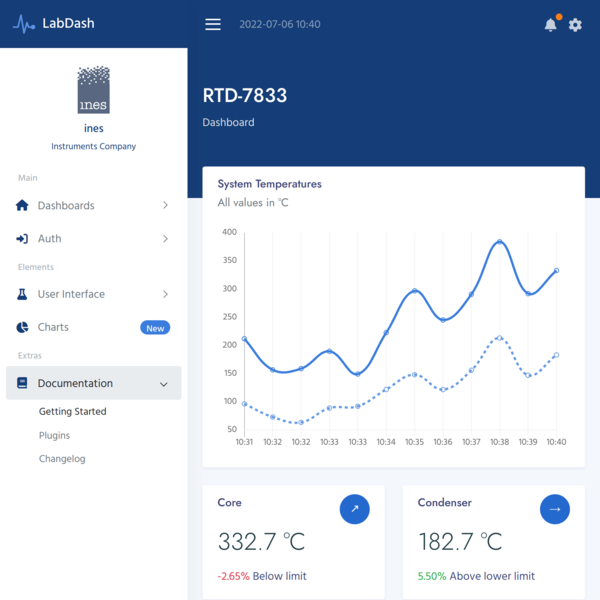The width and height of the screenshot is (600, 600).
Task: Click the date 2022-07-06 10:40
Action: coord(280,24)
